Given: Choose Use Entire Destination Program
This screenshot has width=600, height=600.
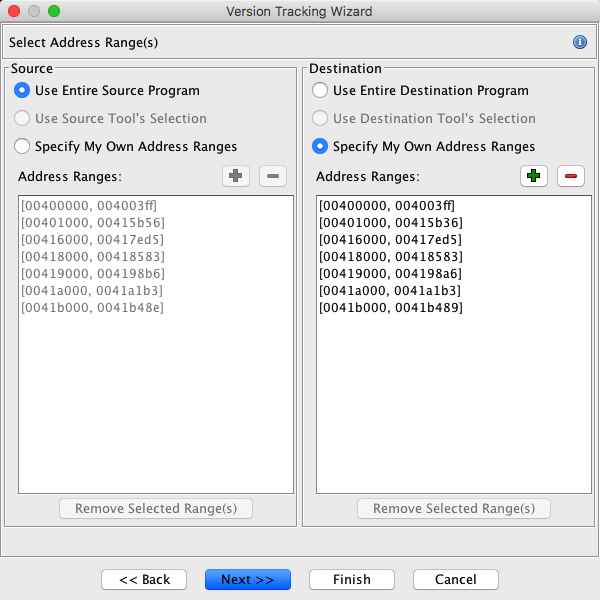Looking at the screenshot, I should (320, 90).
